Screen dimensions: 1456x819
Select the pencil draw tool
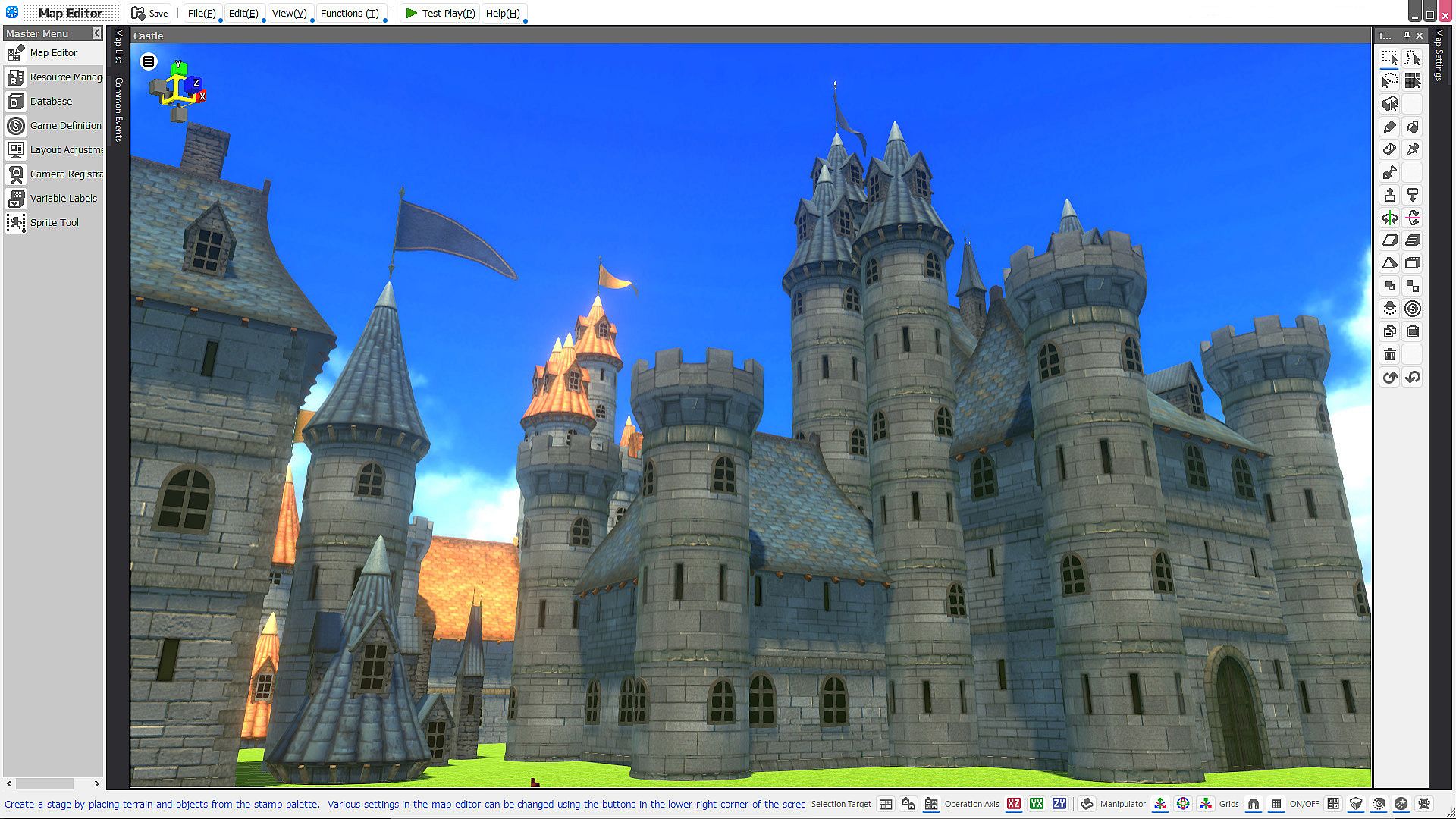(1389, 127)
